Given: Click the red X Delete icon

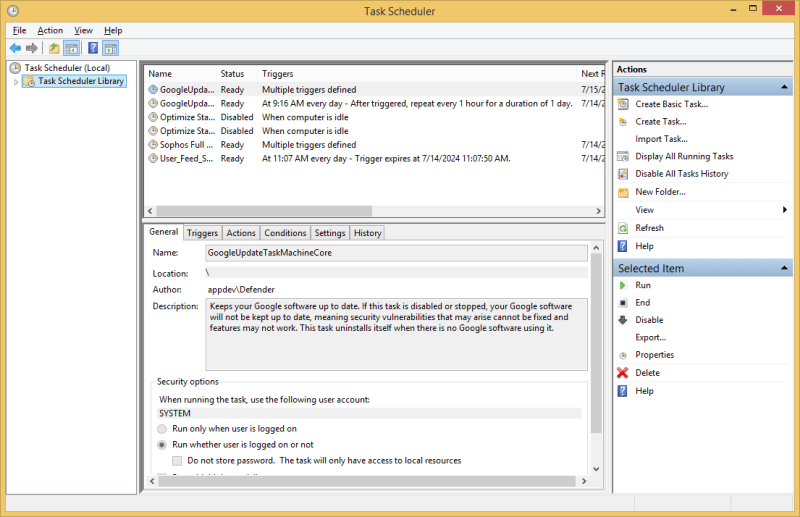Looking at the screenshot, I should [622, 373].
